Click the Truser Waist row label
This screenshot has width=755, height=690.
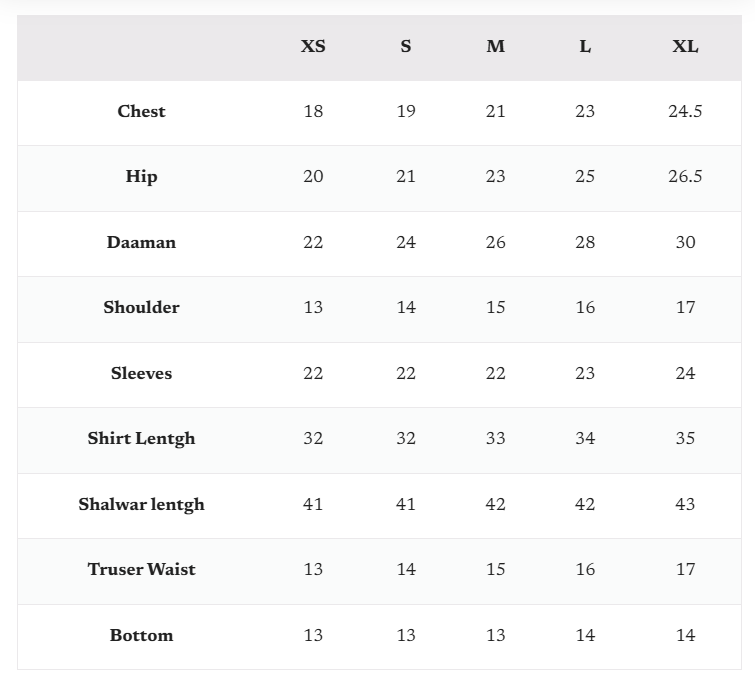coord(141,569)
